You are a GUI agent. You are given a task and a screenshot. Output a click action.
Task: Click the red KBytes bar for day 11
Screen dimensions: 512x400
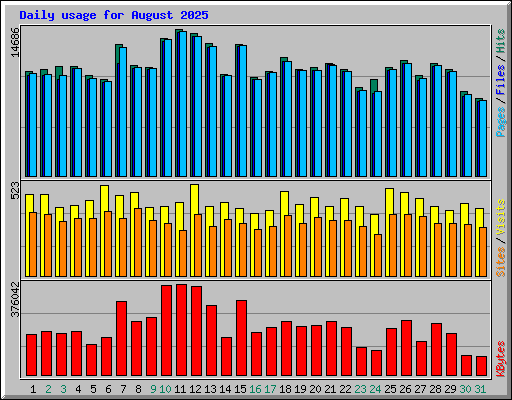[x=182, y=330]
